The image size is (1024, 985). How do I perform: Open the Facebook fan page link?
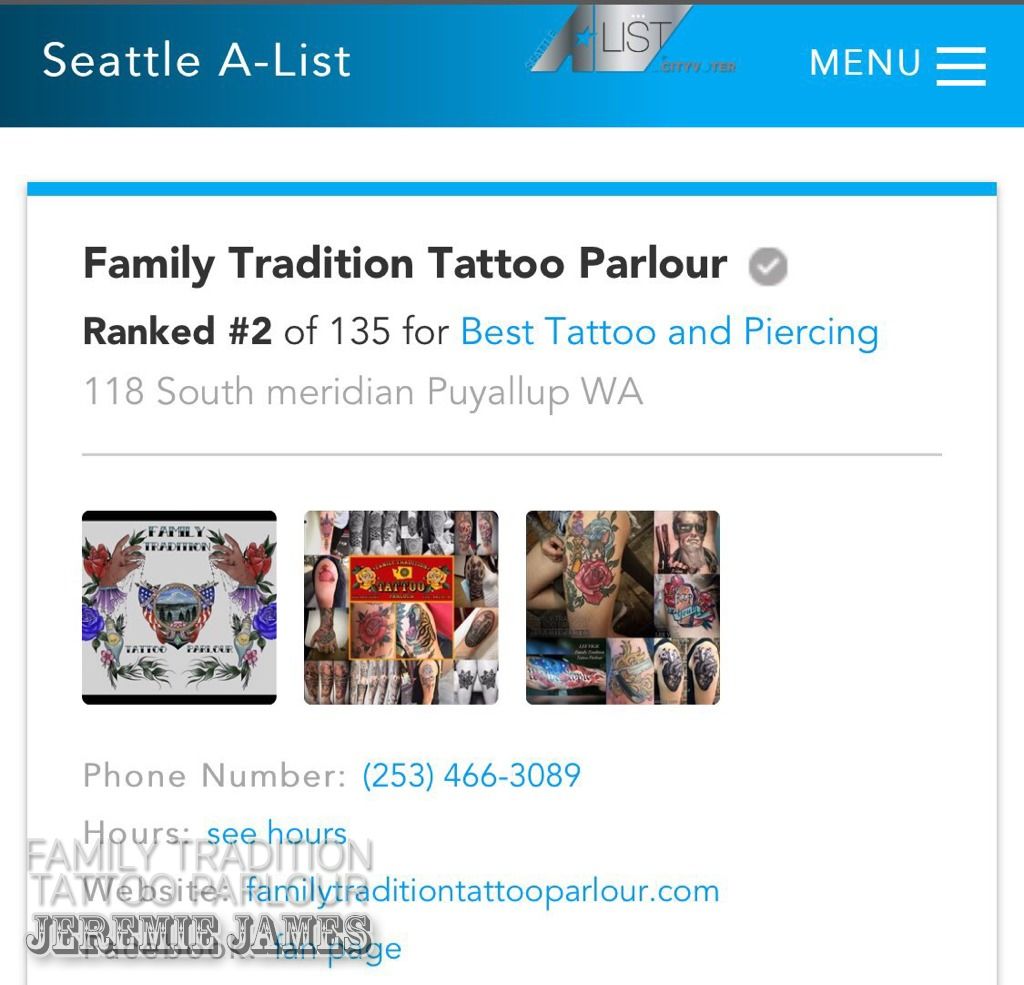point(338,949)
